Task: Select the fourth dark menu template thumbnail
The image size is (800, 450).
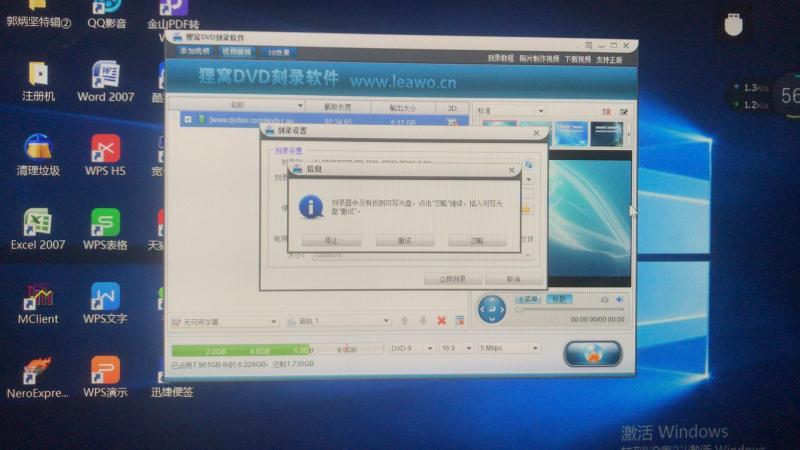Action: tap(607, 135)
